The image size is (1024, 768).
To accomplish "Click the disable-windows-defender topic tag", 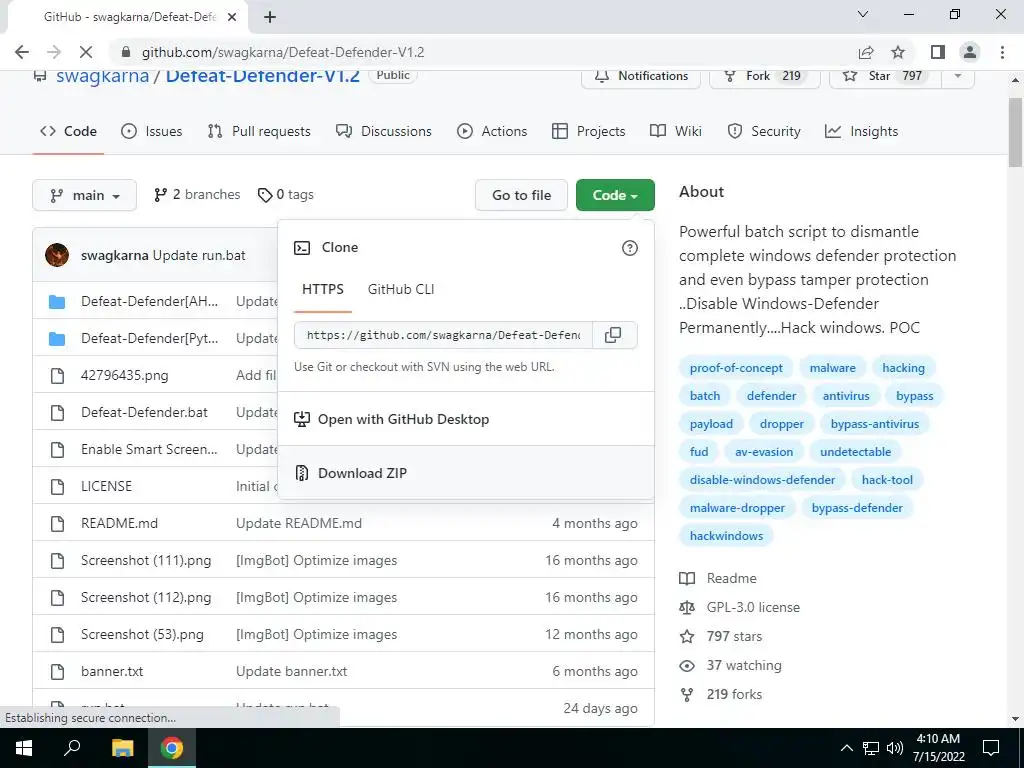I will (762, 480).
